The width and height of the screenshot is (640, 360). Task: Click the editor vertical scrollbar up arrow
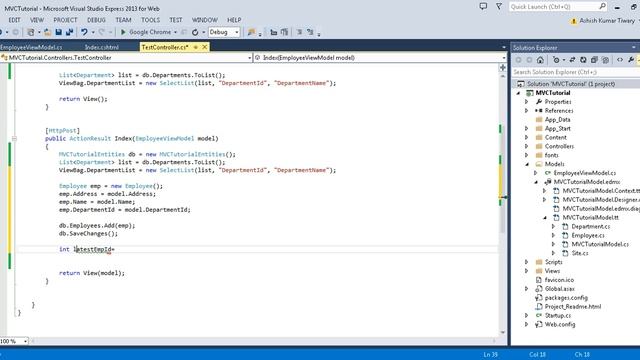(x=503, y=76)
